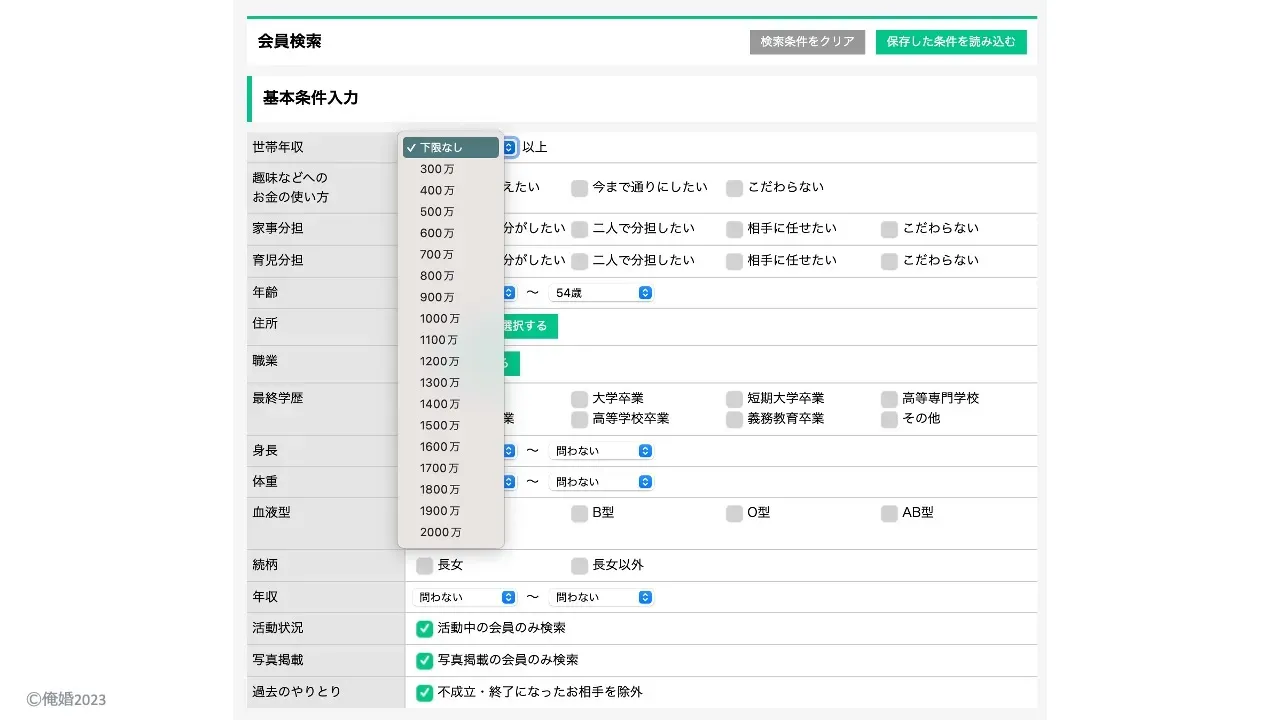The width and height of the screenshot is (1280, 720).
Task: Open 年収 upper limit 問わない dropdown
Action: click(601, 597)
